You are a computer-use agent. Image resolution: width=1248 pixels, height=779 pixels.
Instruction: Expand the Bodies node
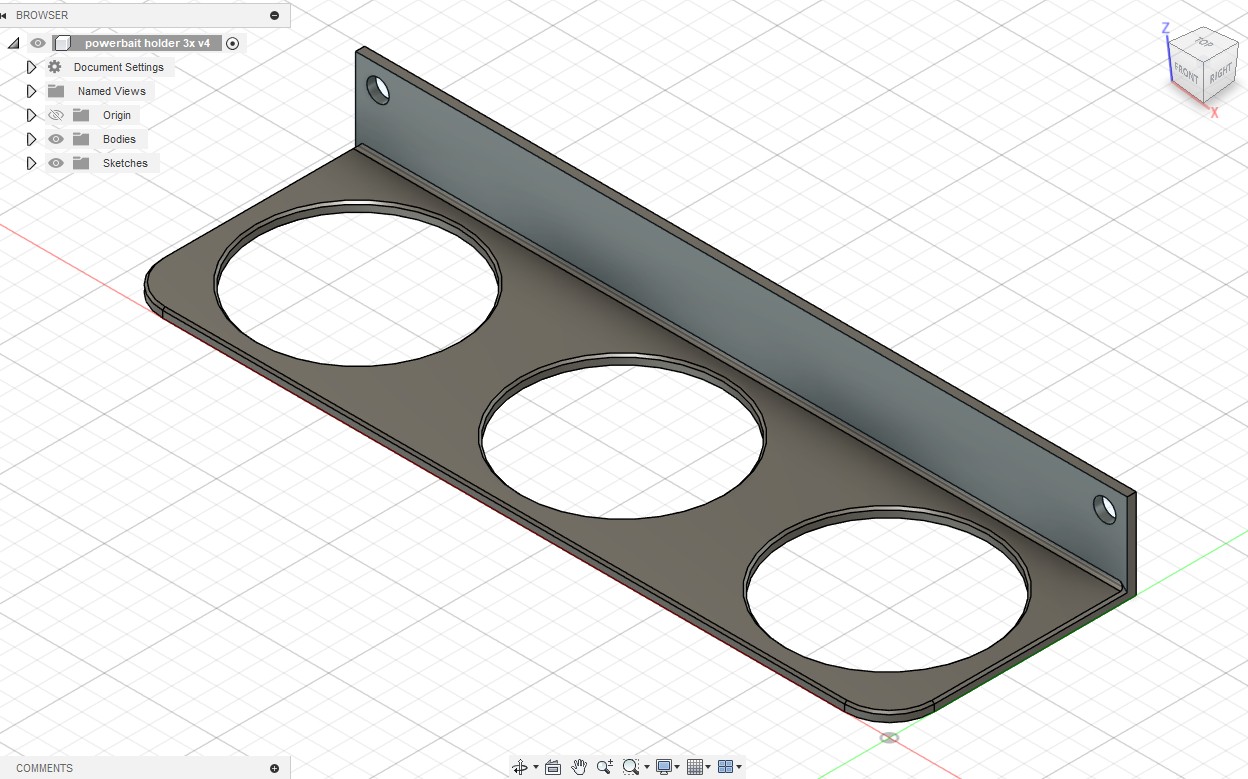[x=31, y=139]
